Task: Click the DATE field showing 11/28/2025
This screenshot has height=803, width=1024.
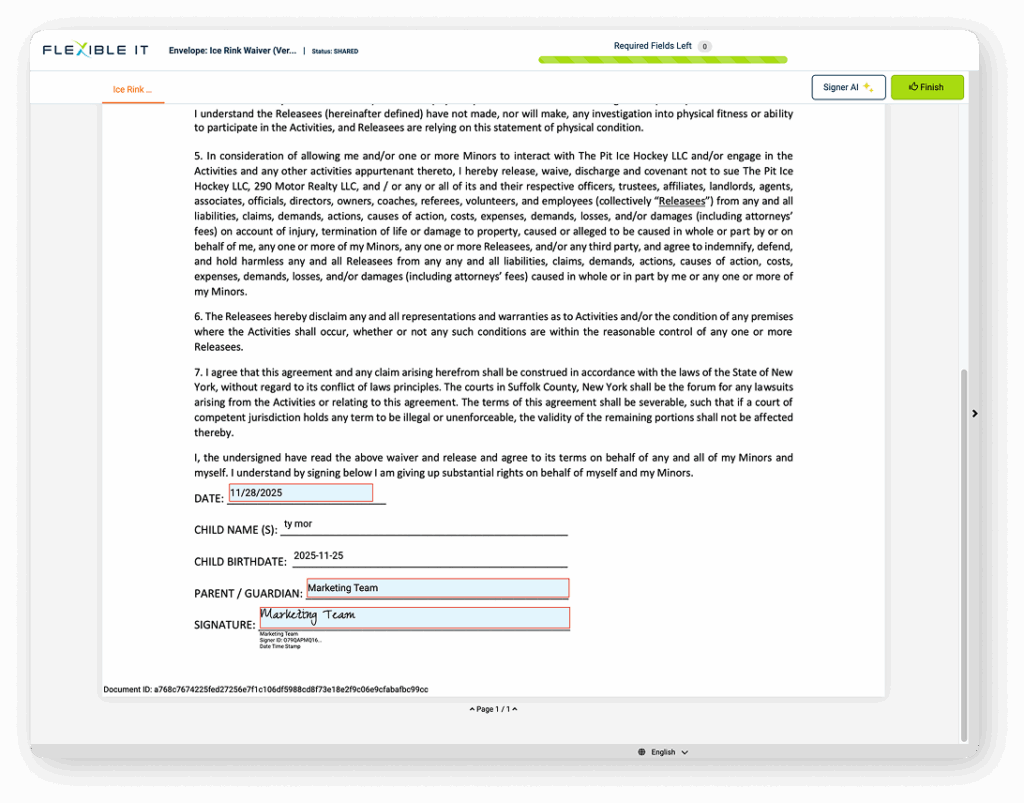Action: pyautogui.click(x=300, y=493)
